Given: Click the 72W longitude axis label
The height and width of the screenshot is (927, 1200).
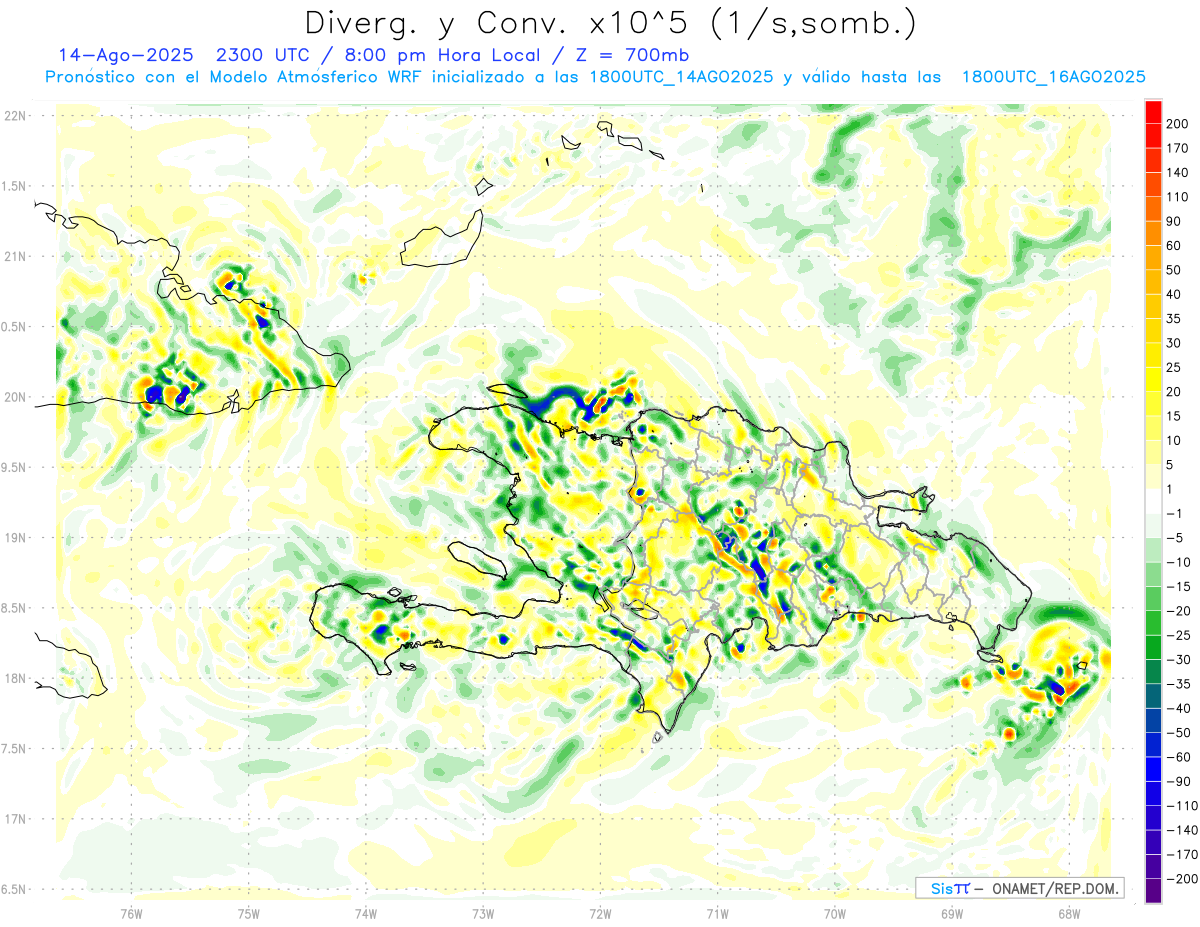Looking at the screenshot, I should coord(600,912).
